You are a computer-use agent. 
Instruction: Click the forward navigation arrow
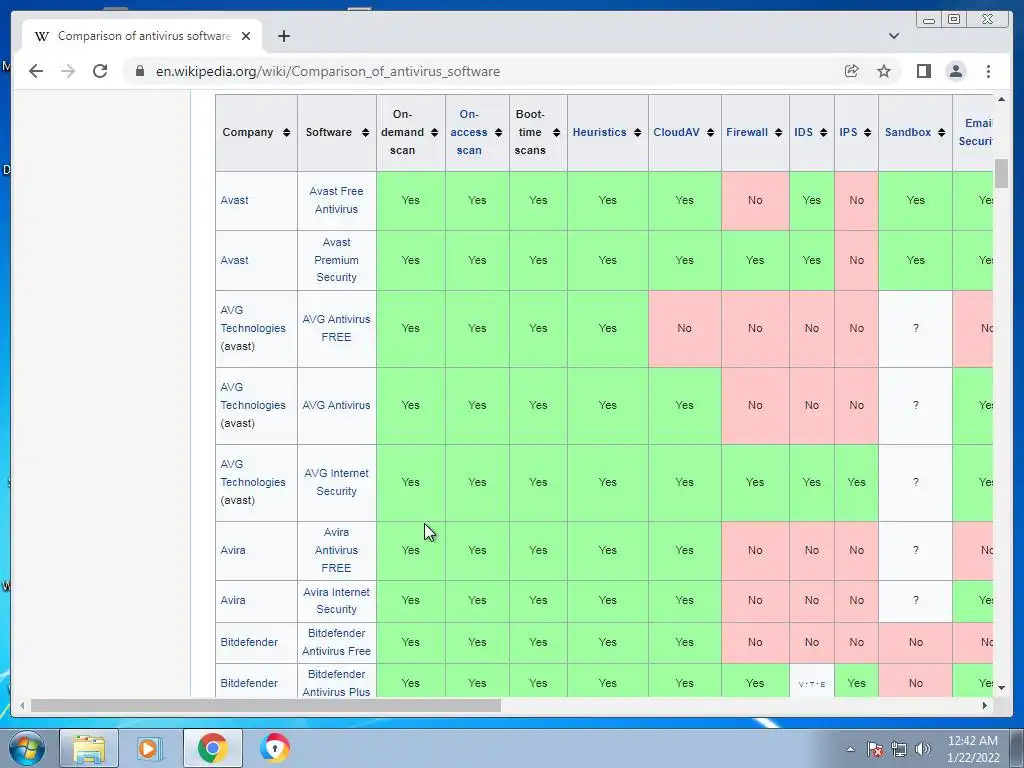coord(68,71)
